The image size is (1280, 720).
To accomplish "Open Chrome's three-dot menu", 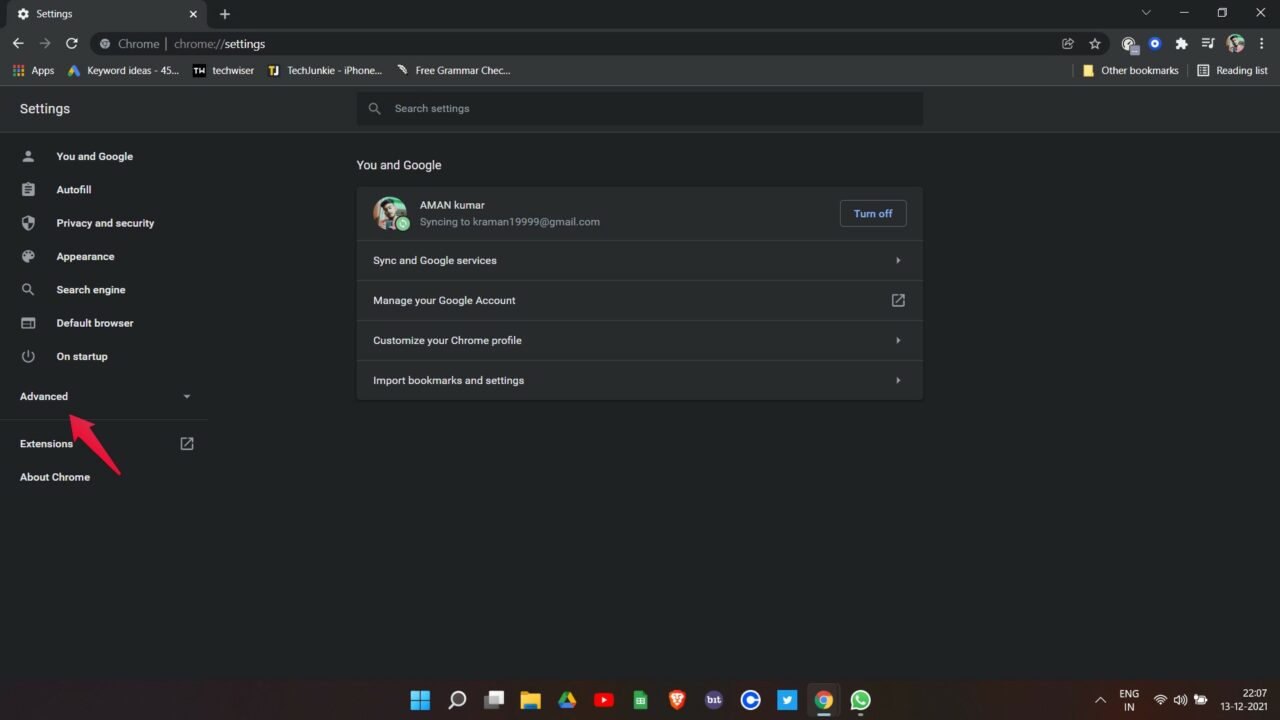I will point(1262,44).
